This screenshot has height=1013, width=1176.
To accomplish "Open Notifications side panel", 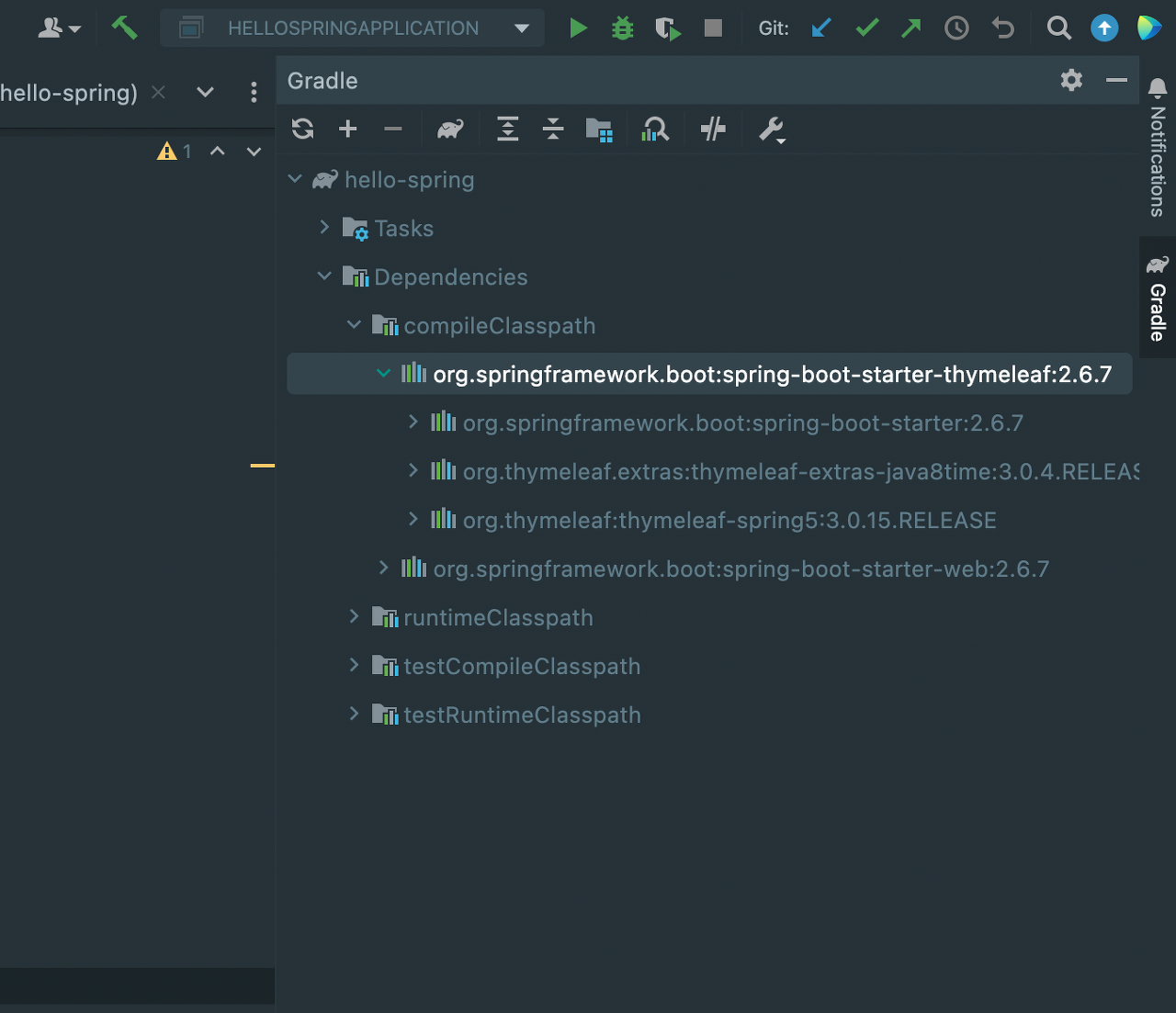I will click(1158, 147).
